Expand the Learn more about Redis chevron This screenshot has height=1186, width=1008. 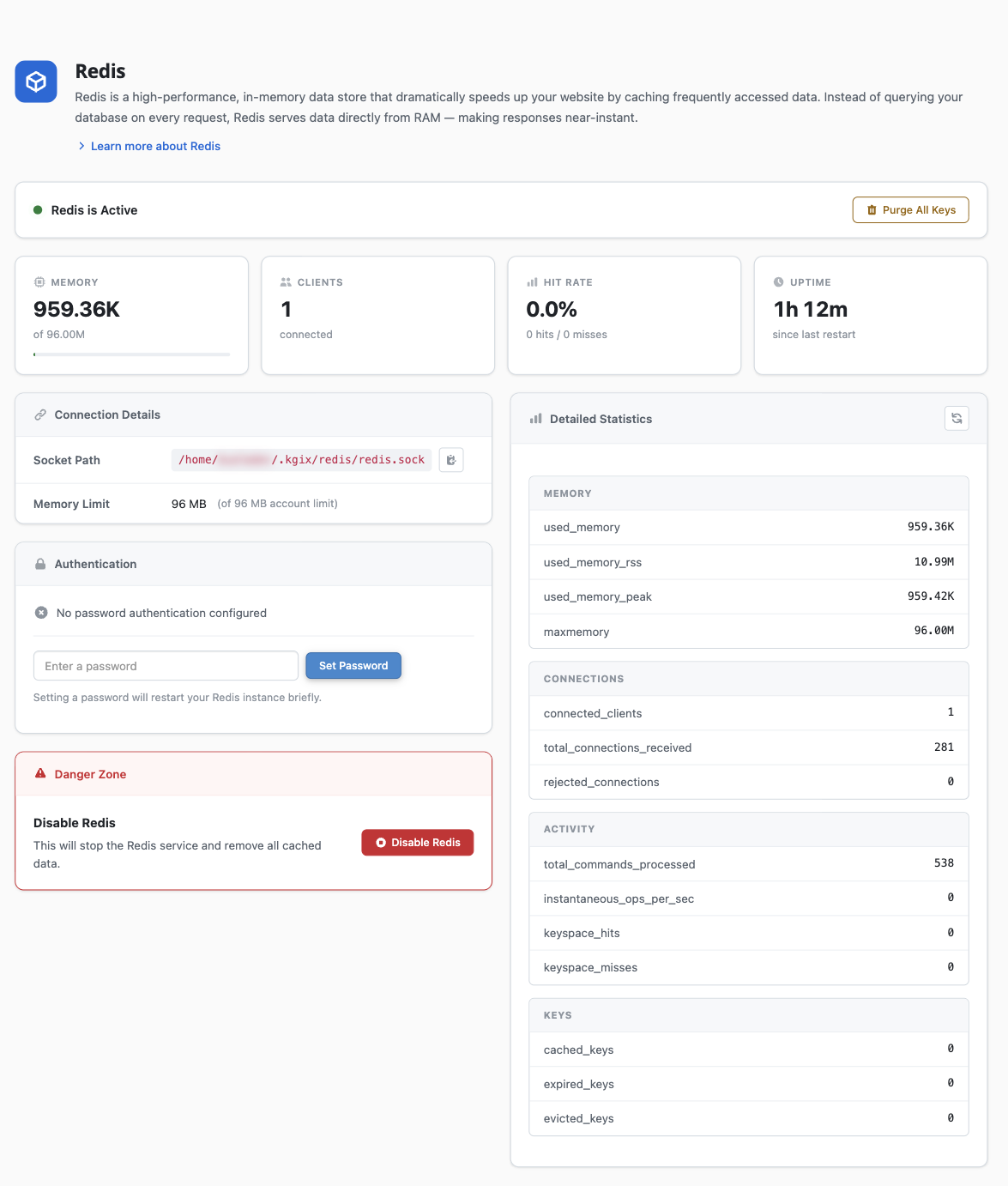pyautogui.click(x=81, y=146)
